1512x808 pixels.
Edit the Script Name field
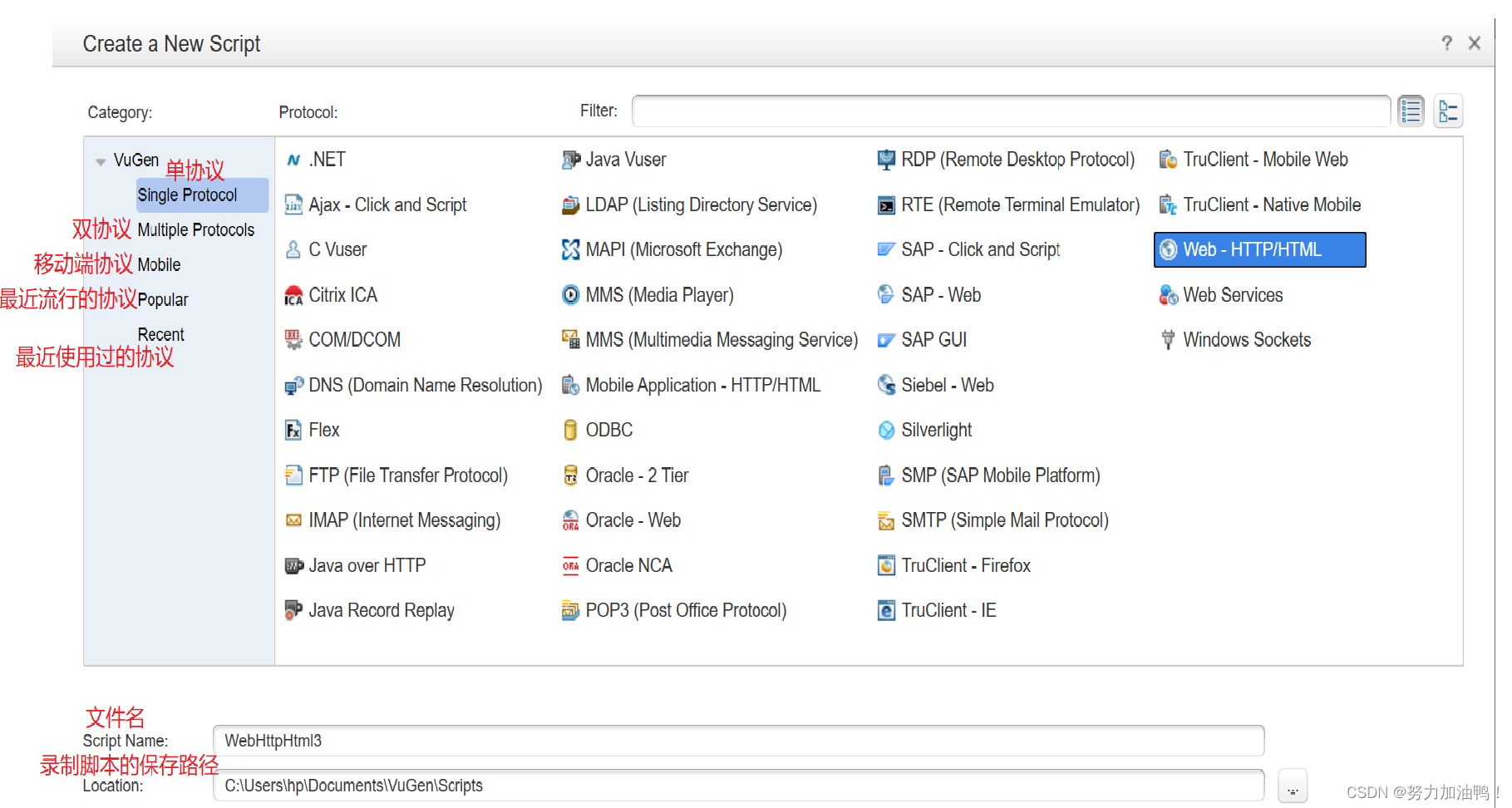(739, 741)
